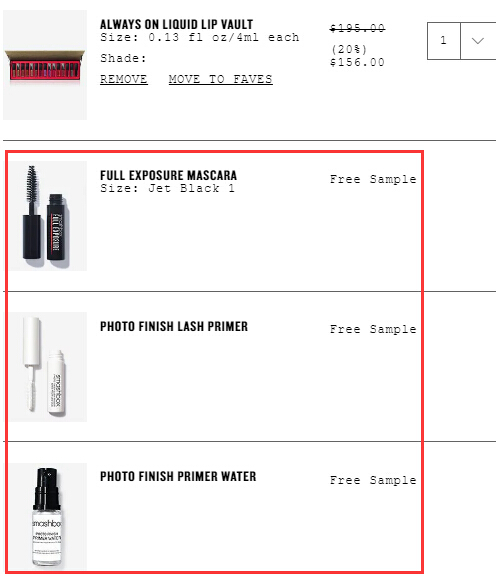The height and width of the screenshot is (580, 496).
Task: Click the Full Exposure Mascara title
Action: point(168,175)
